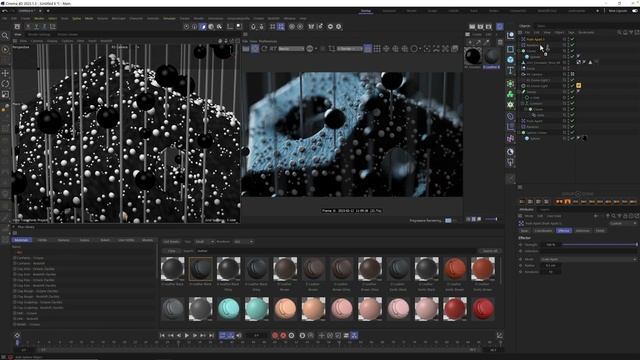
Task: Open the Mode dropdown showing Push Apart
Action: tap(588, 259)
